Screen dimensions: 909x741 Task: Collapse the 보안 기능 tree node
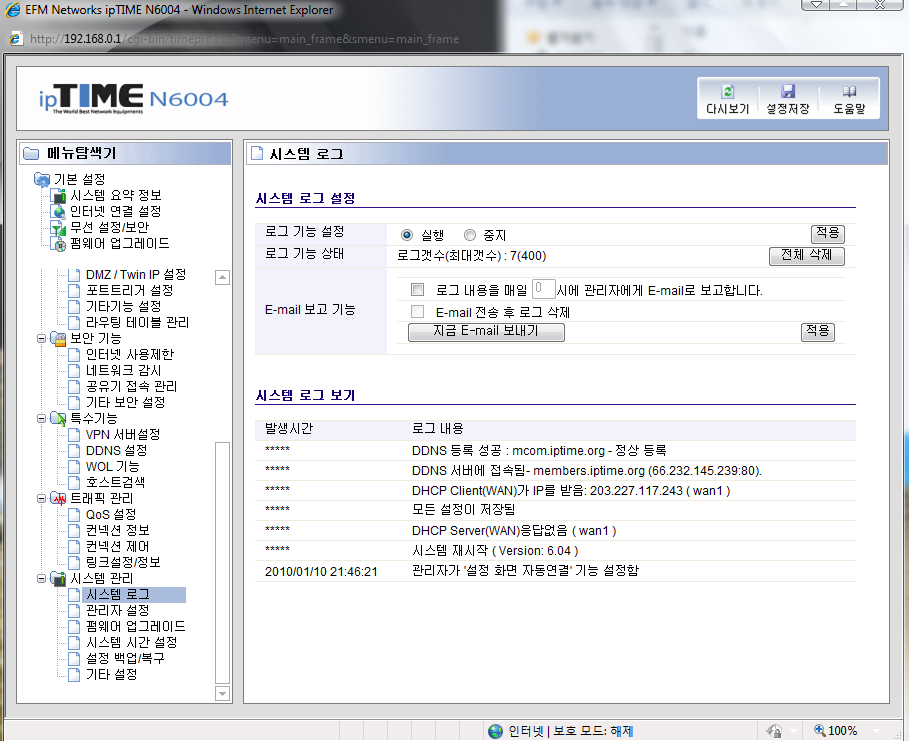point(42,338)
